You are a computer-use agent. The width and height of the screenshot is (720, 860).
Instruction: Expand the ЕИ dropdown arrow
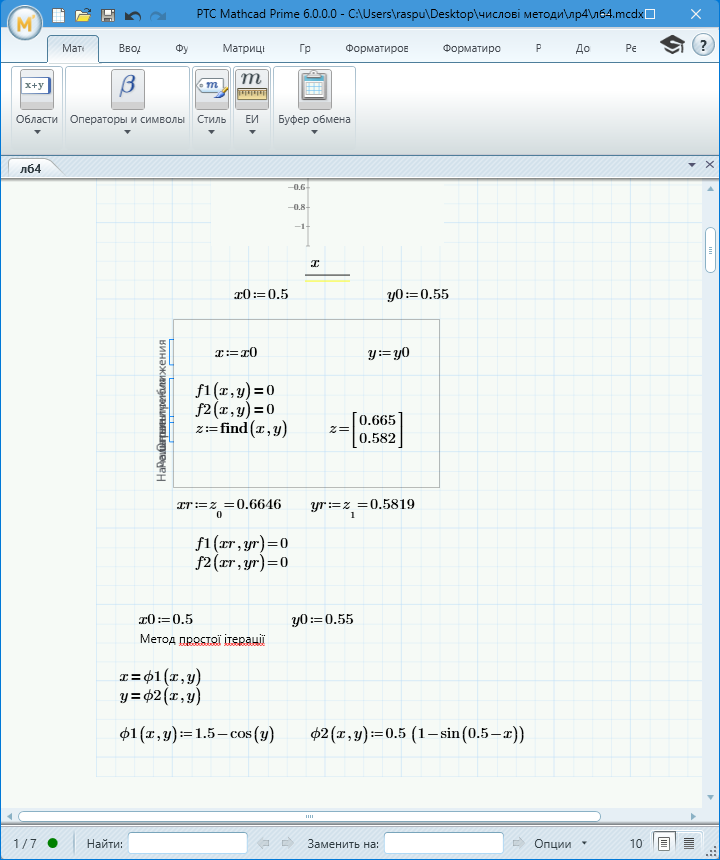252,132
